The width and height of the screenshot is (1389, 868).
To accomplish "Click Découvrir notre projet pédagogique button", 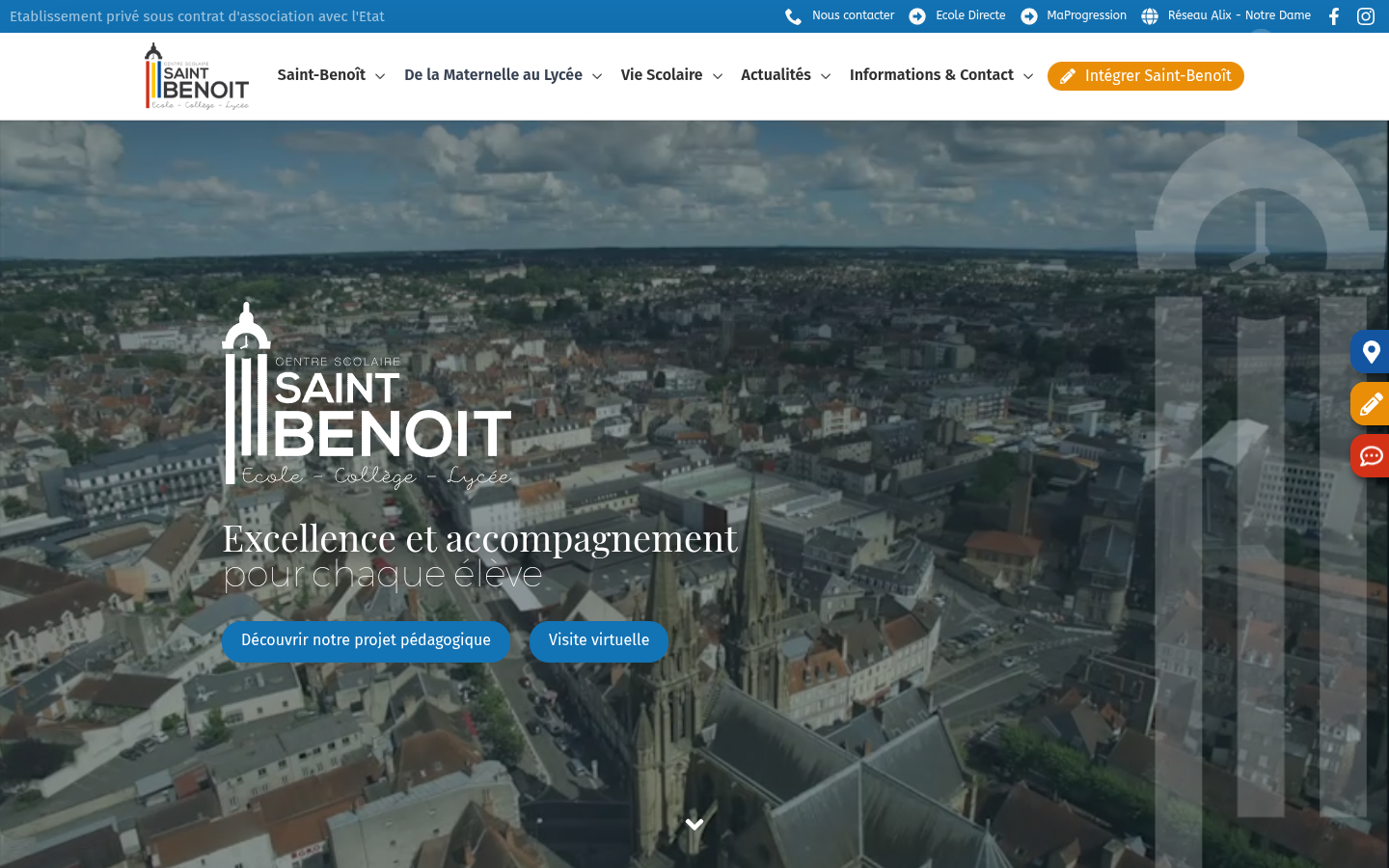I will pyautogui.click(x=366, y=640).
